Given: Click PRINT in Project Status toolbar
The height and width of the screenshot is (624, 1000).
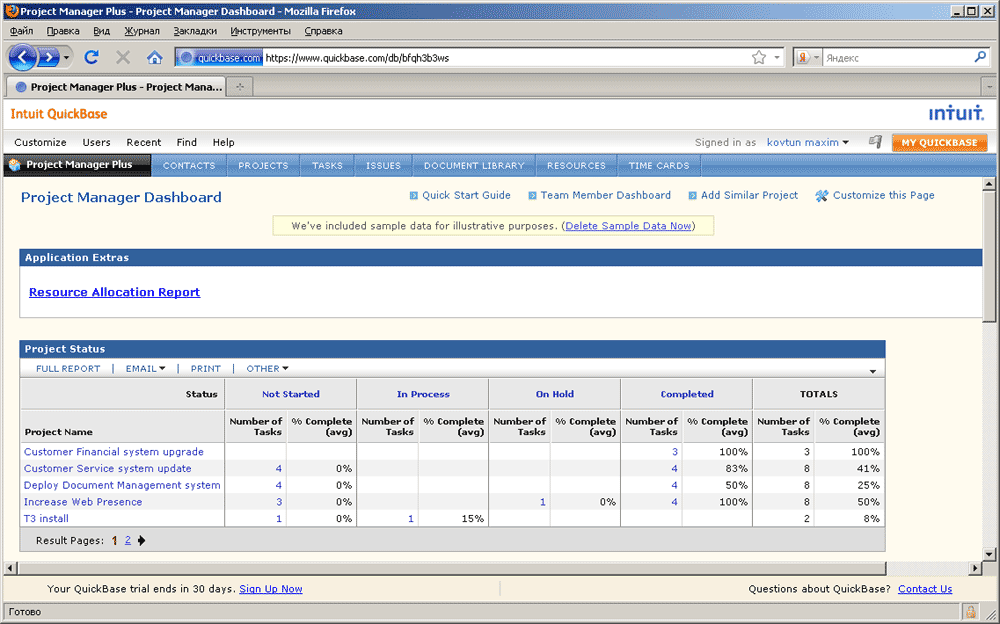Looking at the screenshot, I should coord(205,369).
